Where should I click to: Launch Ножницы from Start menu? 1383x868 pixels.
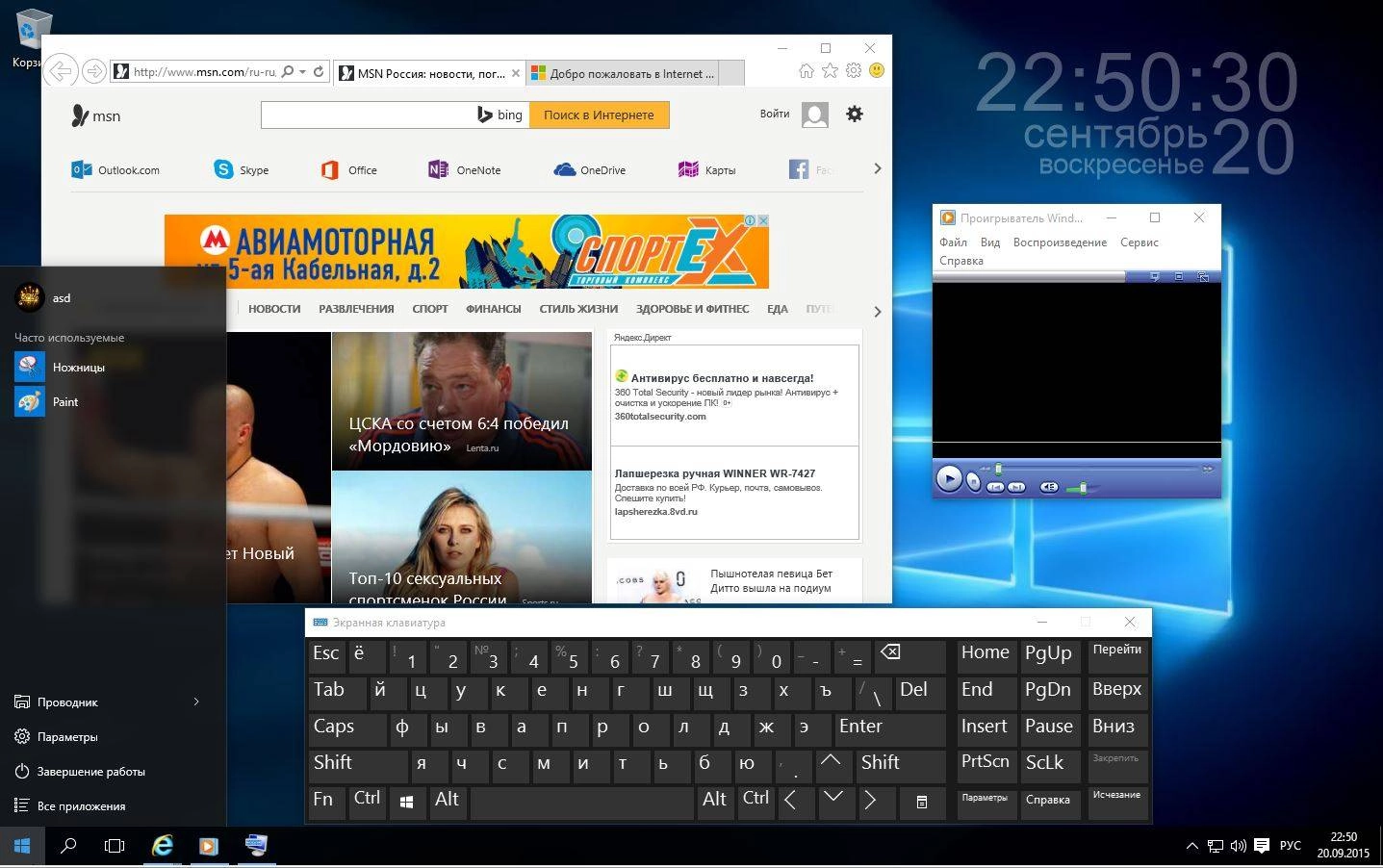(x=60, y=367)
